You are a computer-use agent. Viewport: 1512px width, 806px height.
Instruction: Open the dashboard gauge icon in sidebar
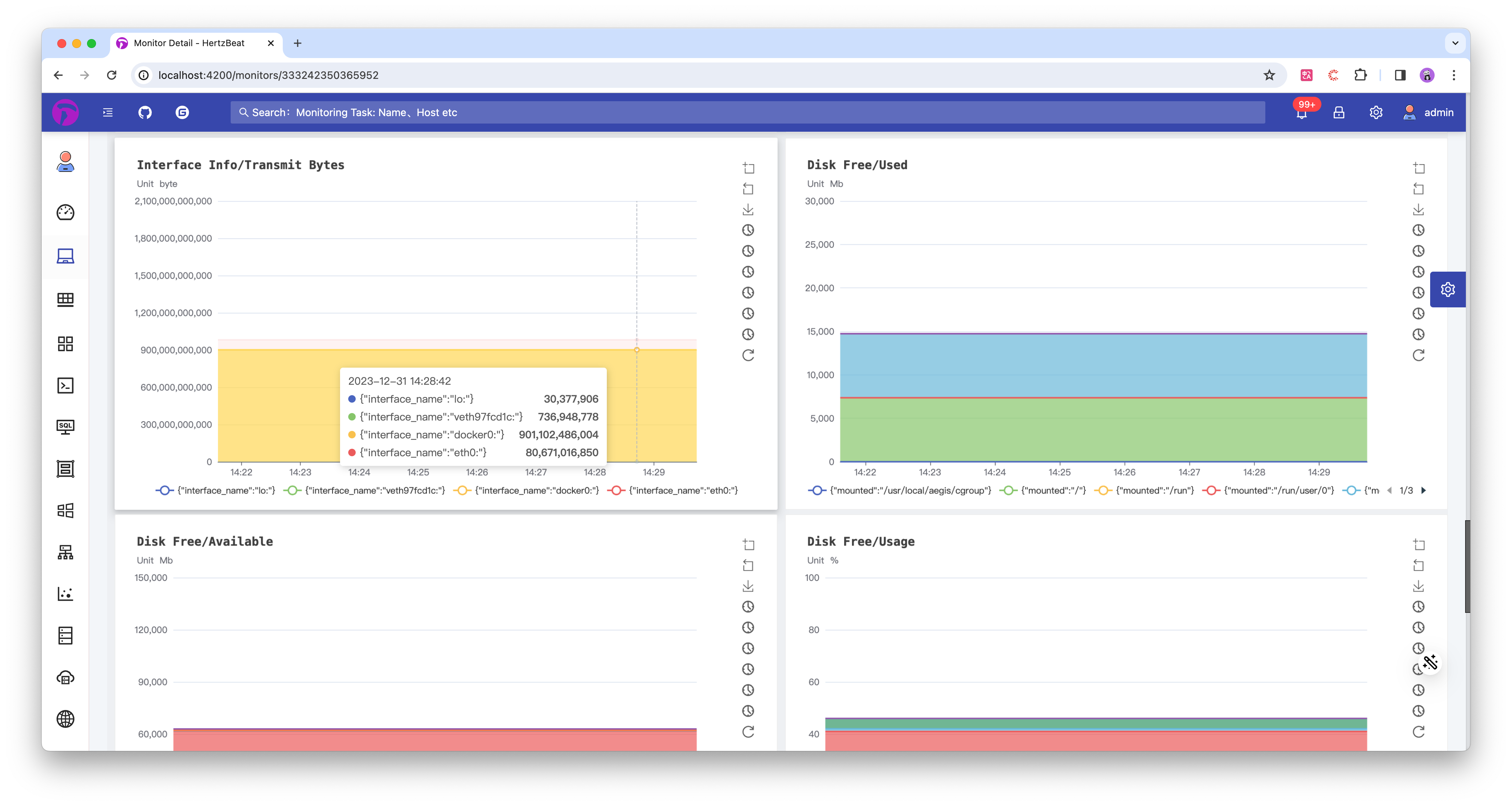coord(65,212)
